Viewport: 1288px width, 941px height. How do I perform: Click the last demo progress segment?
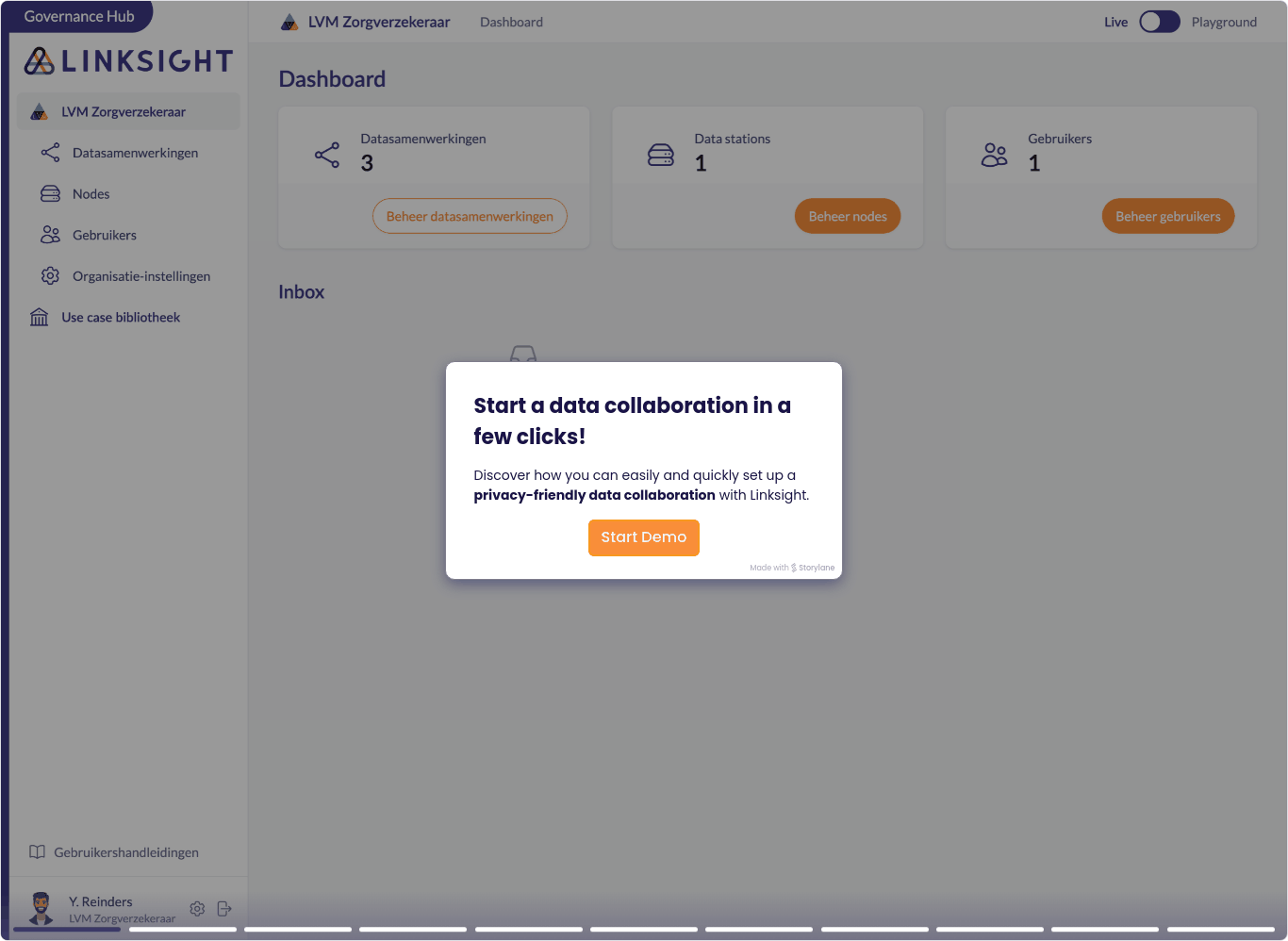point(1221,930)
